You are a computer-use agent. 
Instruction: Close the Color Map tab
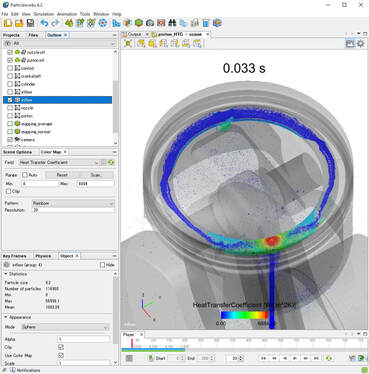pyautogui.click(x=65, y=152)
